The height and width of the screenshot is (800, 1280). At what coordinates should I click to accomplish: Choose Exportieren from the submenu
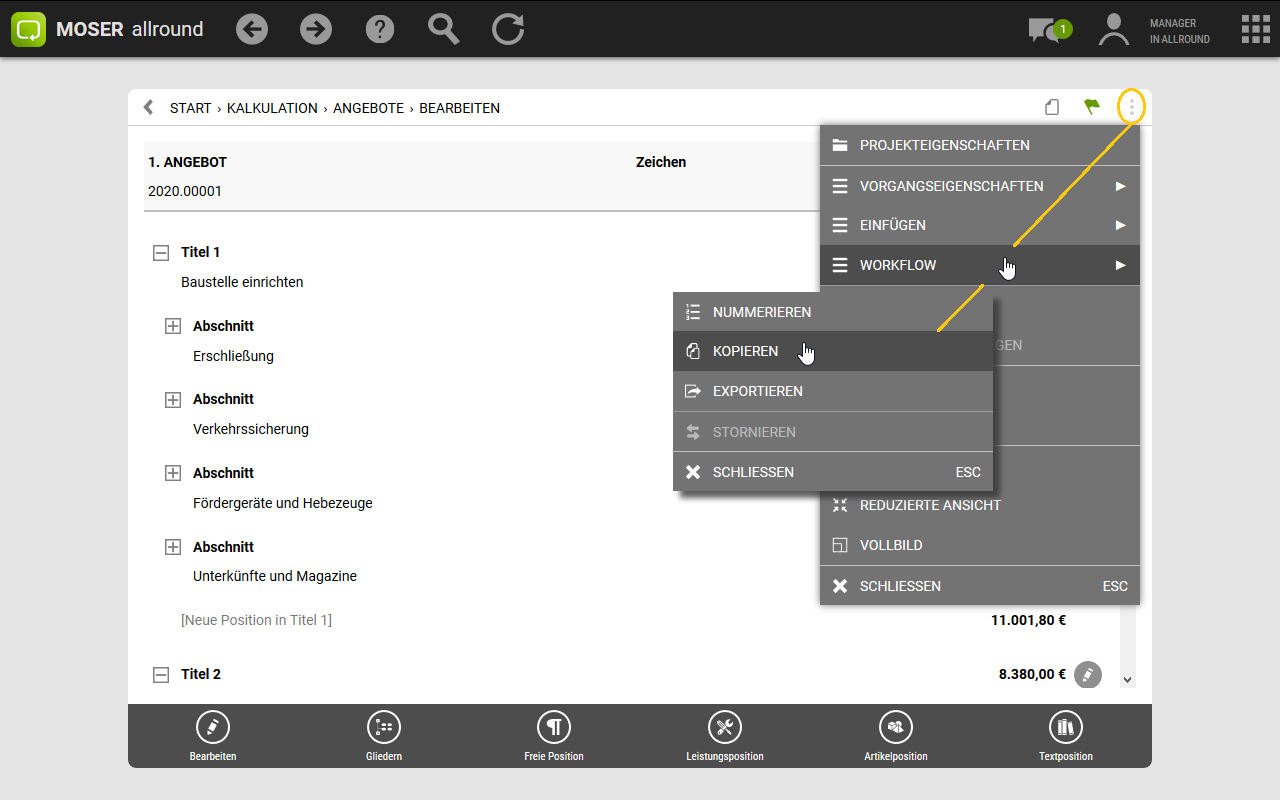point(757,392)
